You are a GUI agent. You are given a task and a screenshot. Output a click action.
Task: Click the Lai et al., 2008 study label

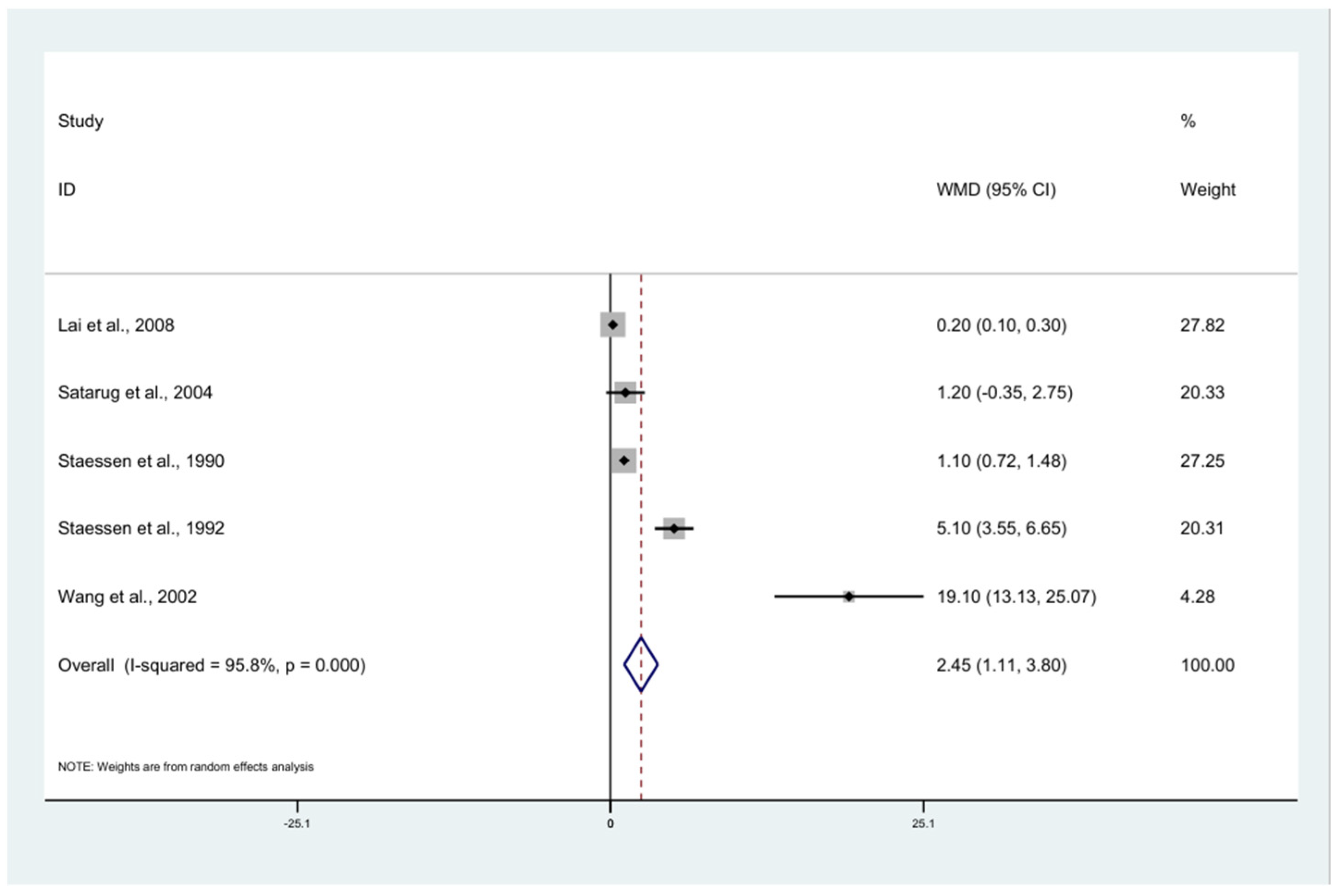[x=116, y=325]
